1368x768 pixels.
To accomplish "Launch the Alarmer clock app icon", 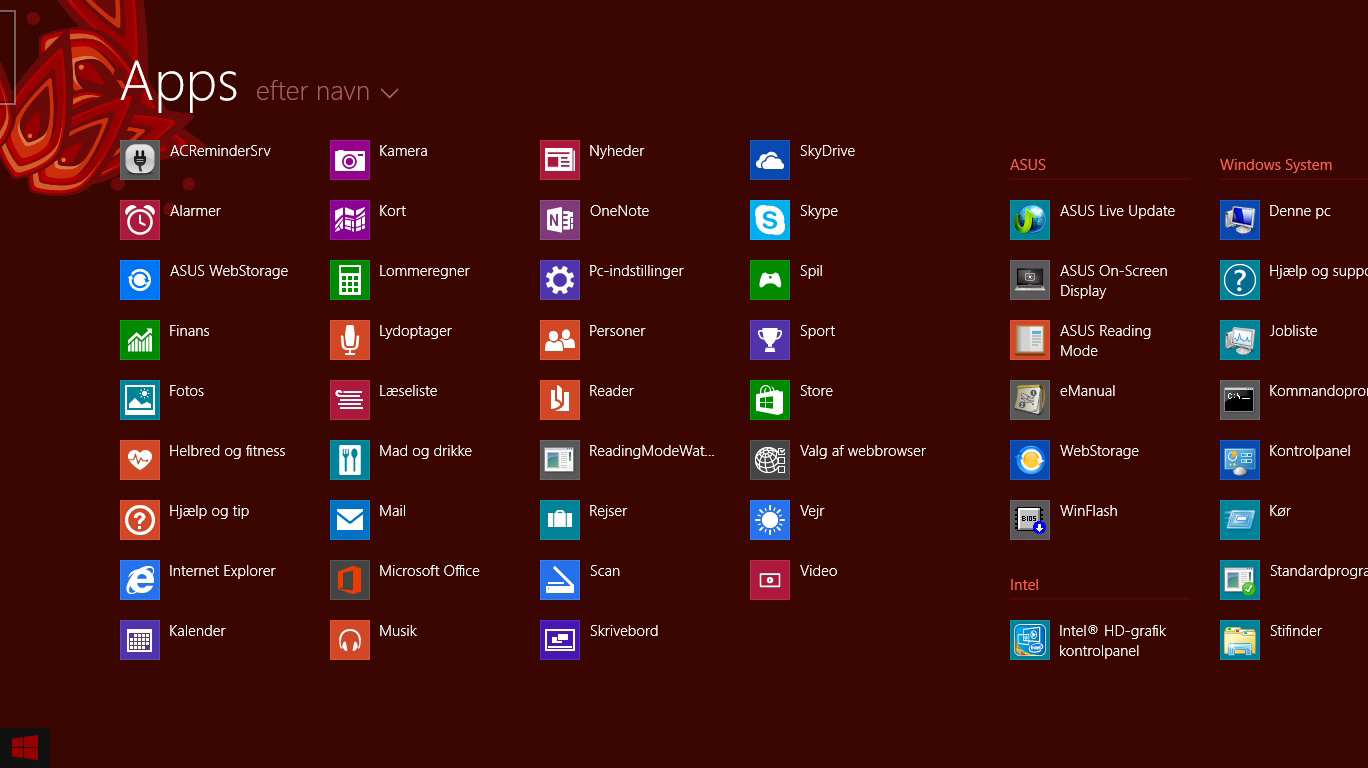I will (x=140, y=220).
